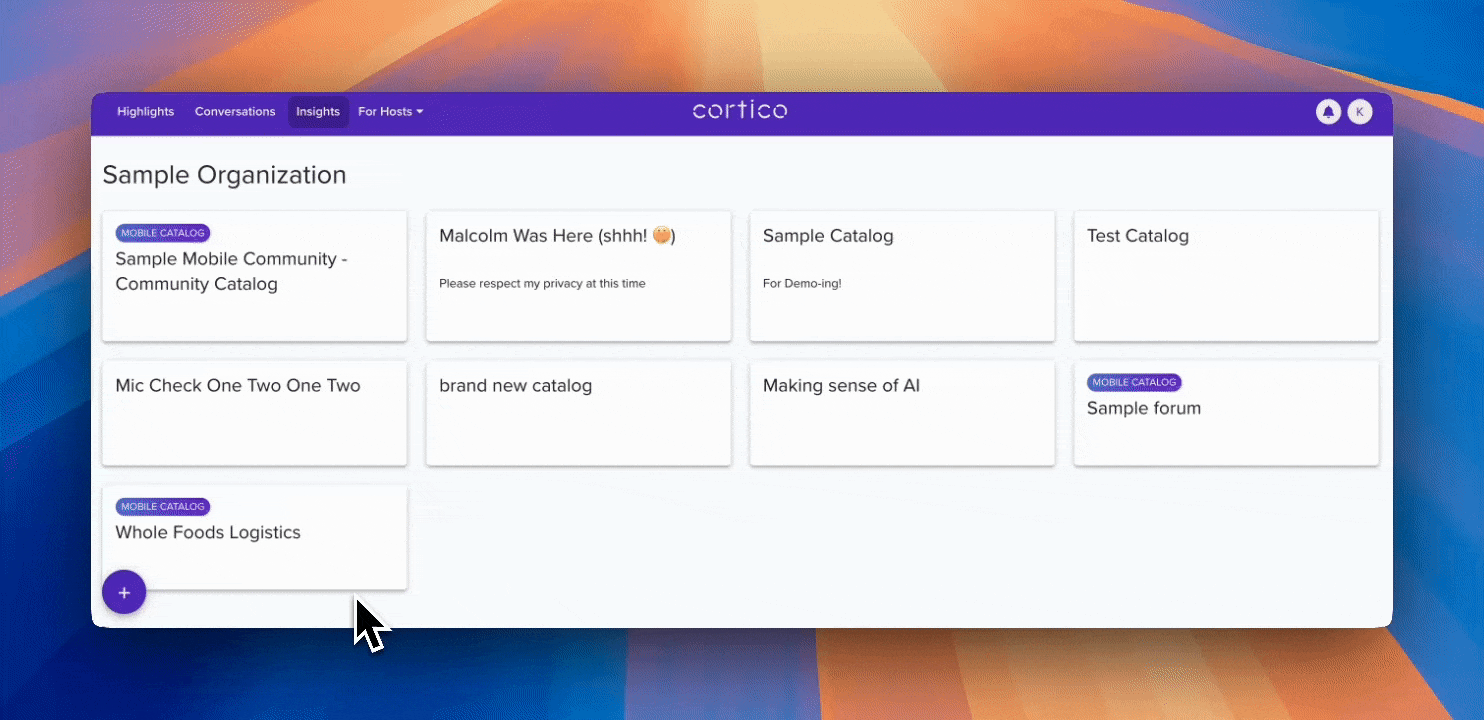Click the Whole Foods Logistics title

(x=208, y=533)
